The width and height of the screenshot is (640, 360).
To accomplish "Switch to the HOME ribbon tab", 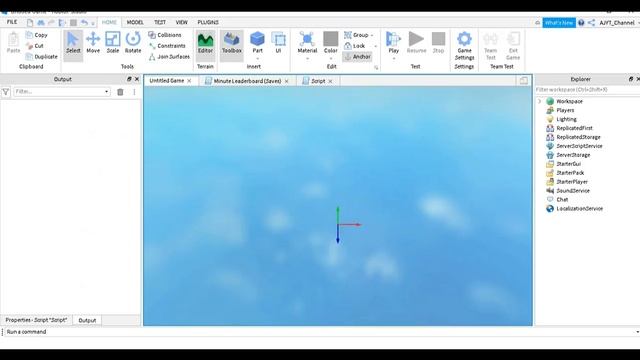I will 109,22.
